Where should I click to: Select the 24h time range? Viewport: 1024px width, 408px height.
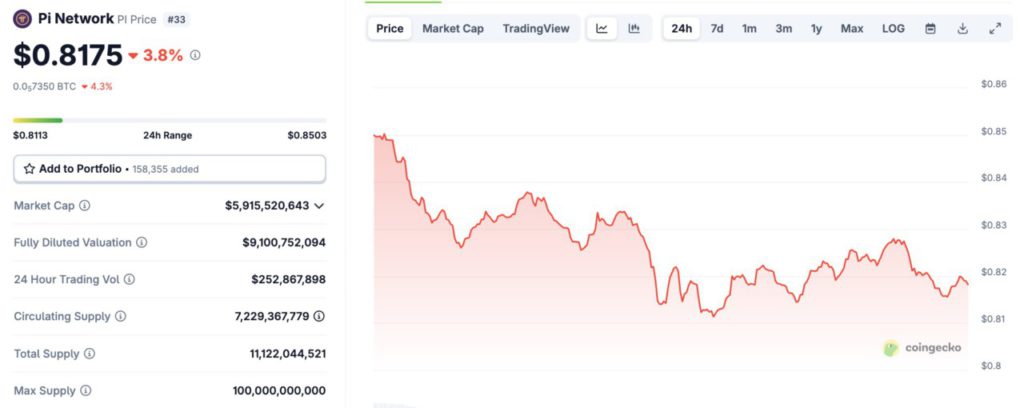tap(681, 29)
